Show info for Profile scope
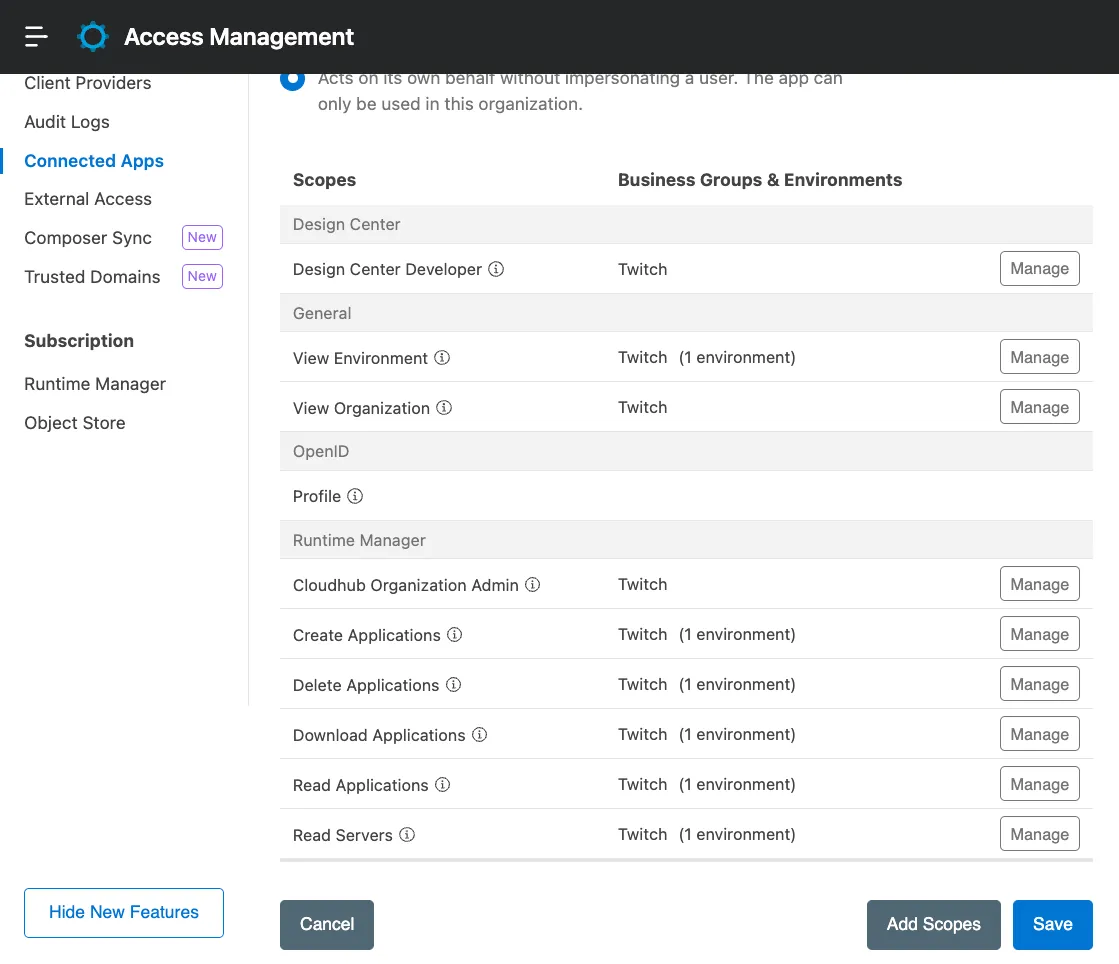This screenshot has height=964, width=1119. (355, 496)
